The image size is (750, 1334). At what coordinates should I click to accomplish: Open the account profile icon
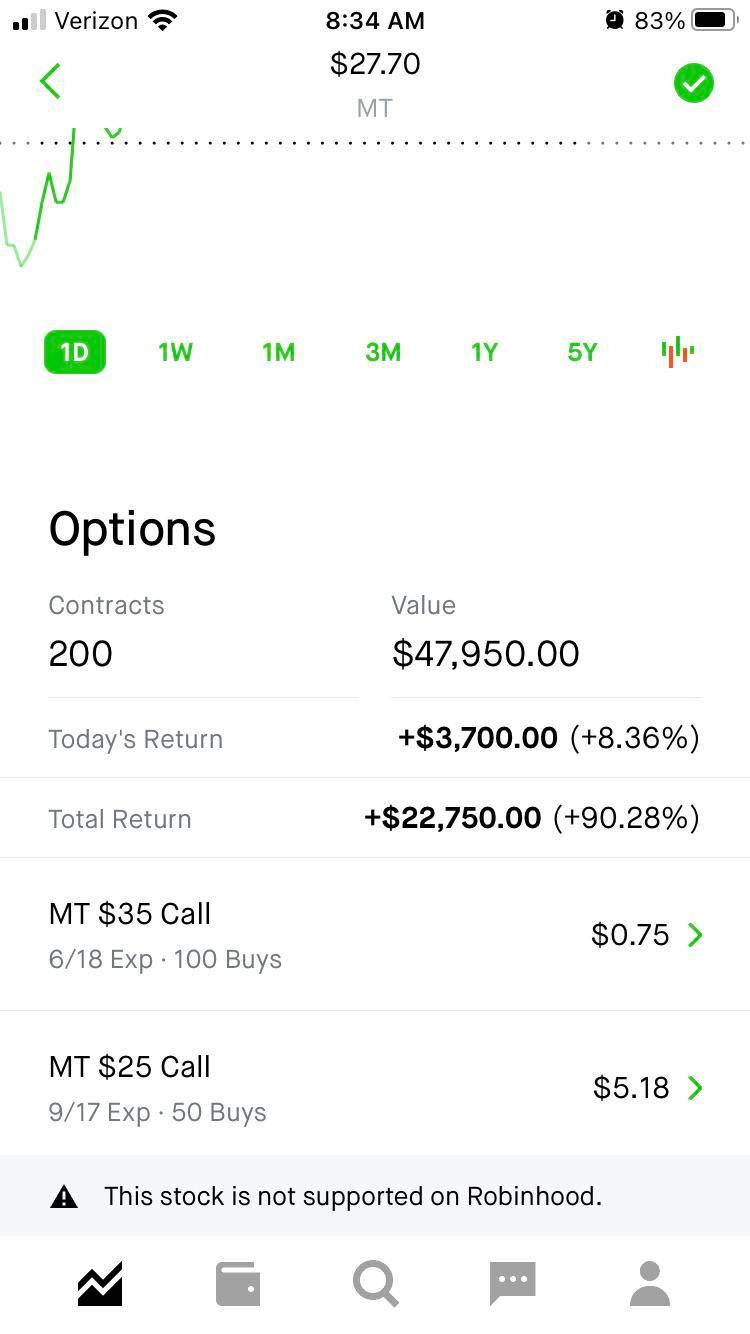point(650,1284)
